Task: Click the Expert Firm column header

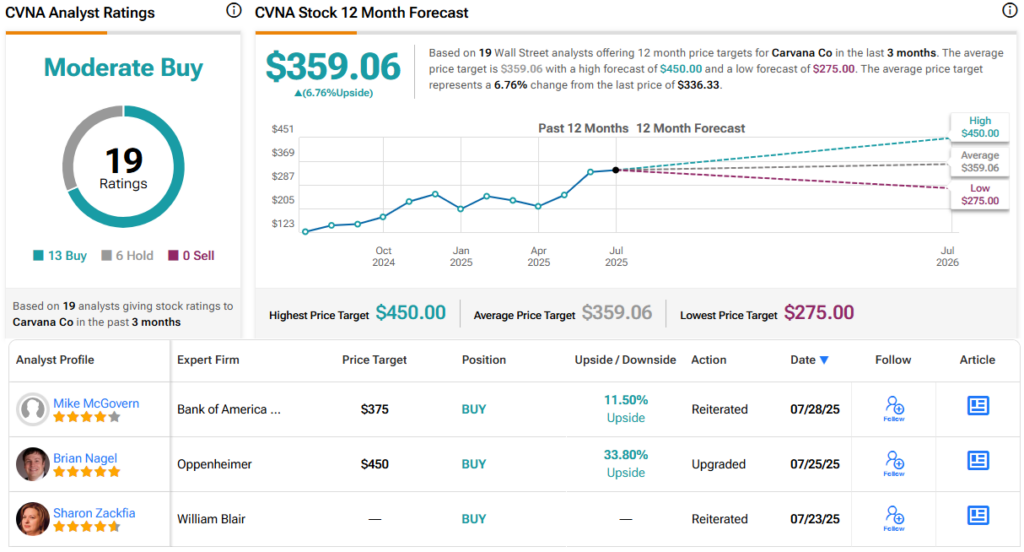Action: 208,360
